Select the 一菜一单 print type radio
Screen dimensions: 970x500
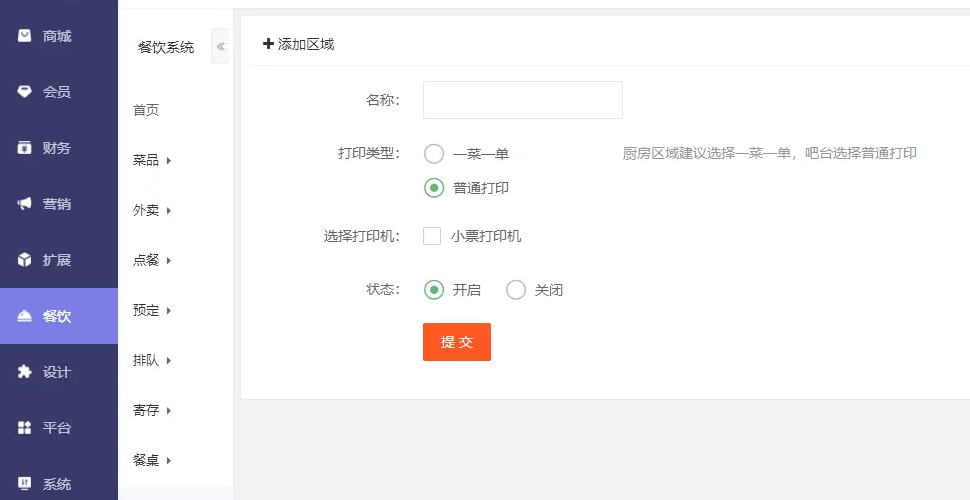pos(434,153)
